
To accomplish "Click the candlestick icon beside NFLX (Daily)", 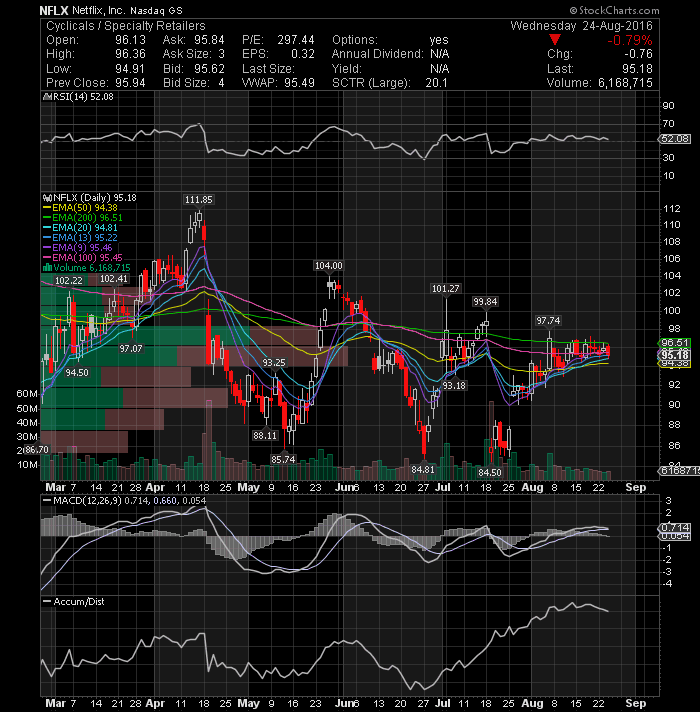I will pyautogui.click(x=46, y=198).
